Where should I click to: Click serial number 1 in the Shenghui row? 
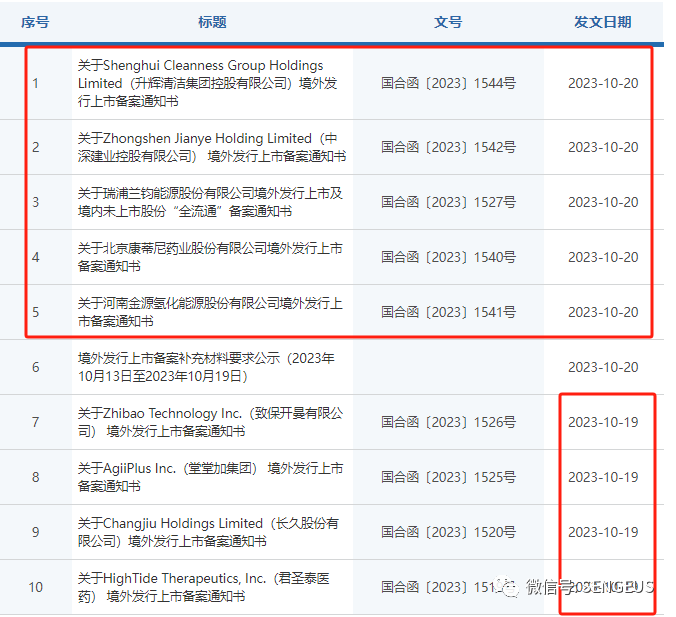point(35,83)
